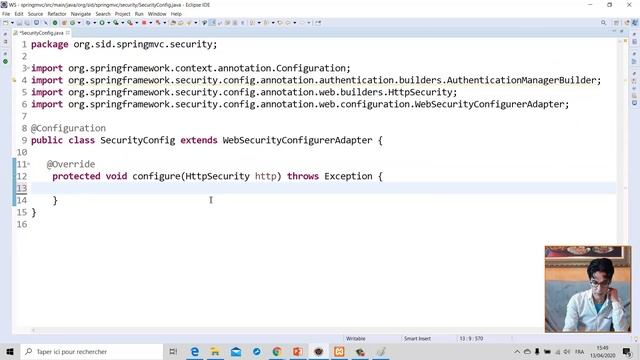Click 'WebSecurityConfigurerAdapter' on line 9
This screenshot has width=640, height=360.
(297, 140)
